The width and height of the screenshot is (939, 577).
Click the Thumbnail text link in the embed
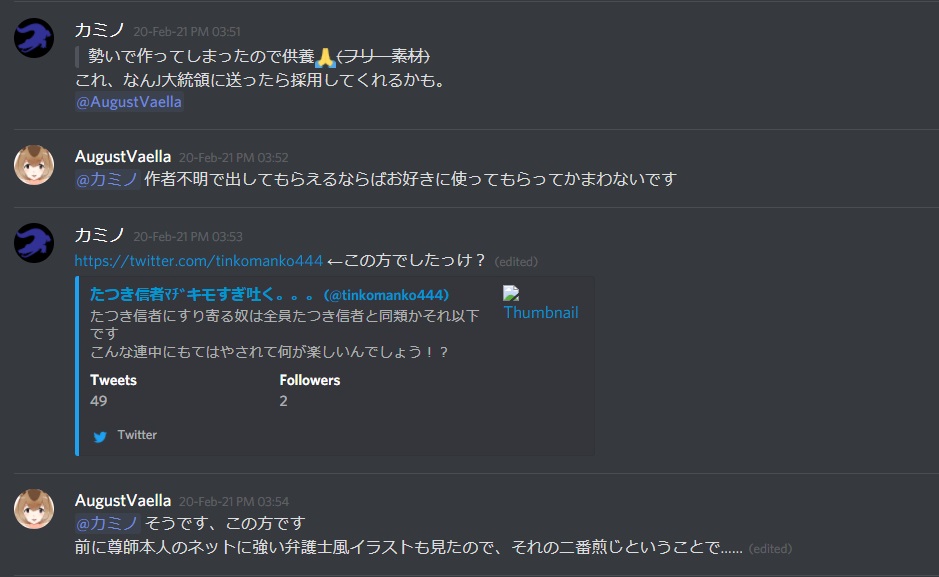click(x=541, y=312)
